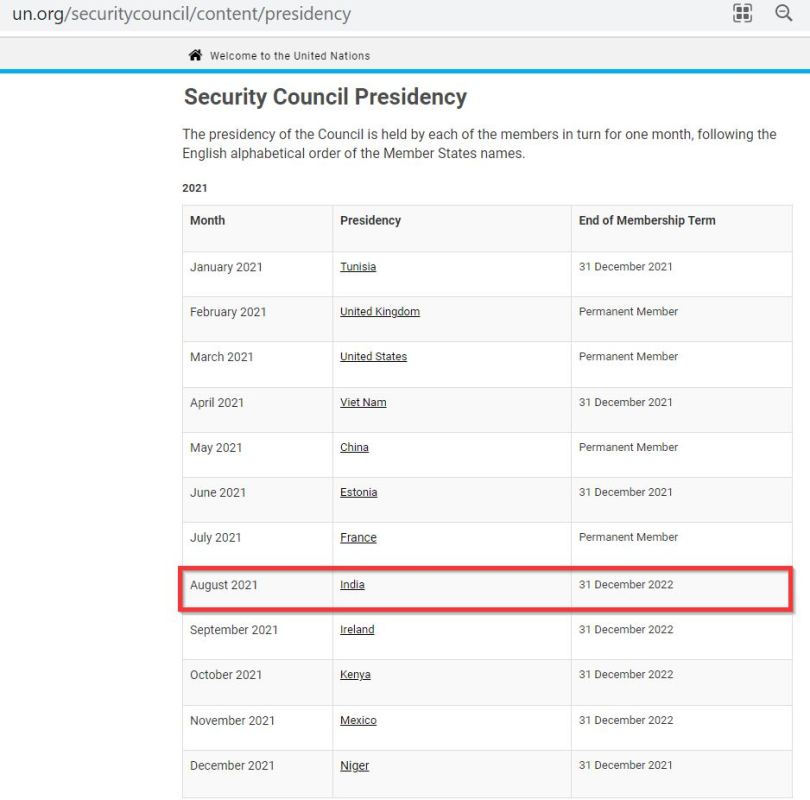The width and height of the screenshot is (810, 800).
Task: Click the home icon beside Welcome text
Action: point(194,56)
